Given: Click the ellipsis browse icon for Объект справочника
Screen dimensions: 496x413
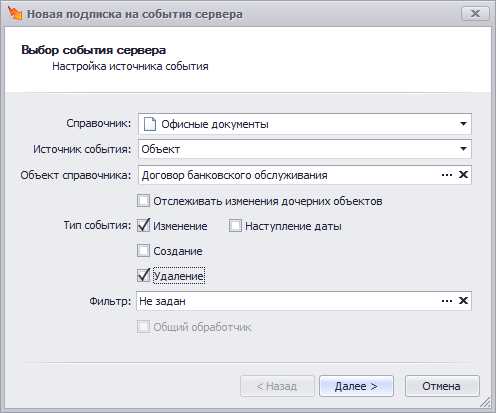Looking at the screenshot, I should pos(447,175).
